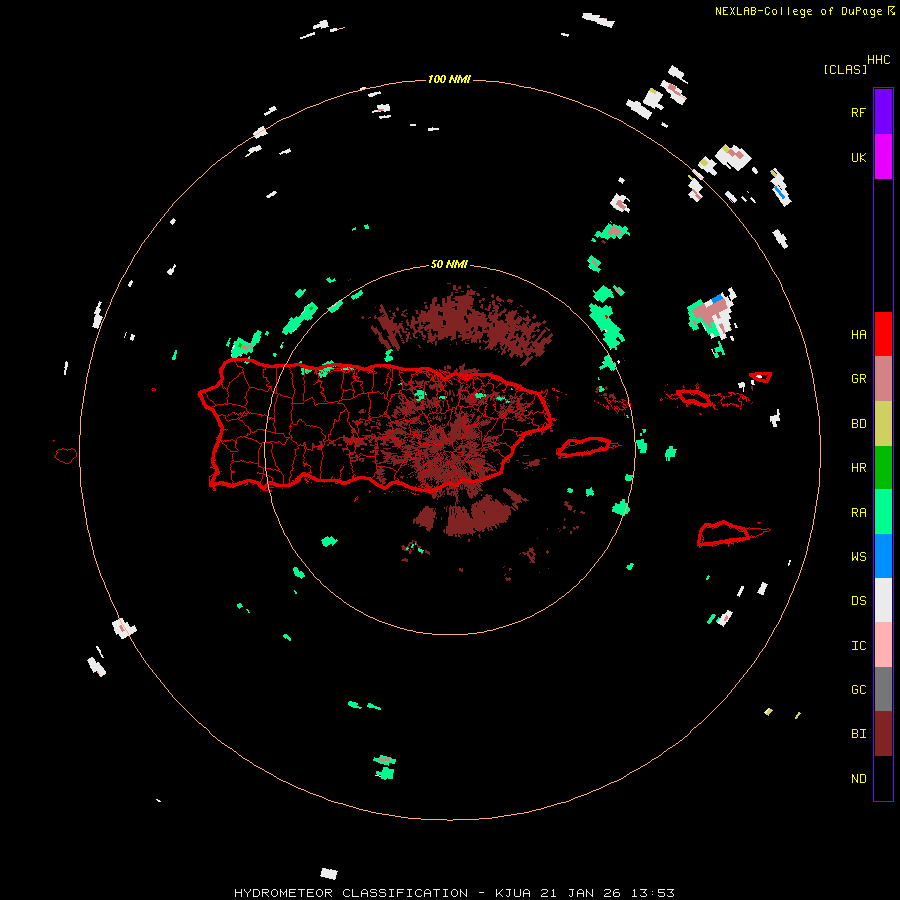Click the GR legend label
This screenshot has height=900, width=900.
point(858,378)
